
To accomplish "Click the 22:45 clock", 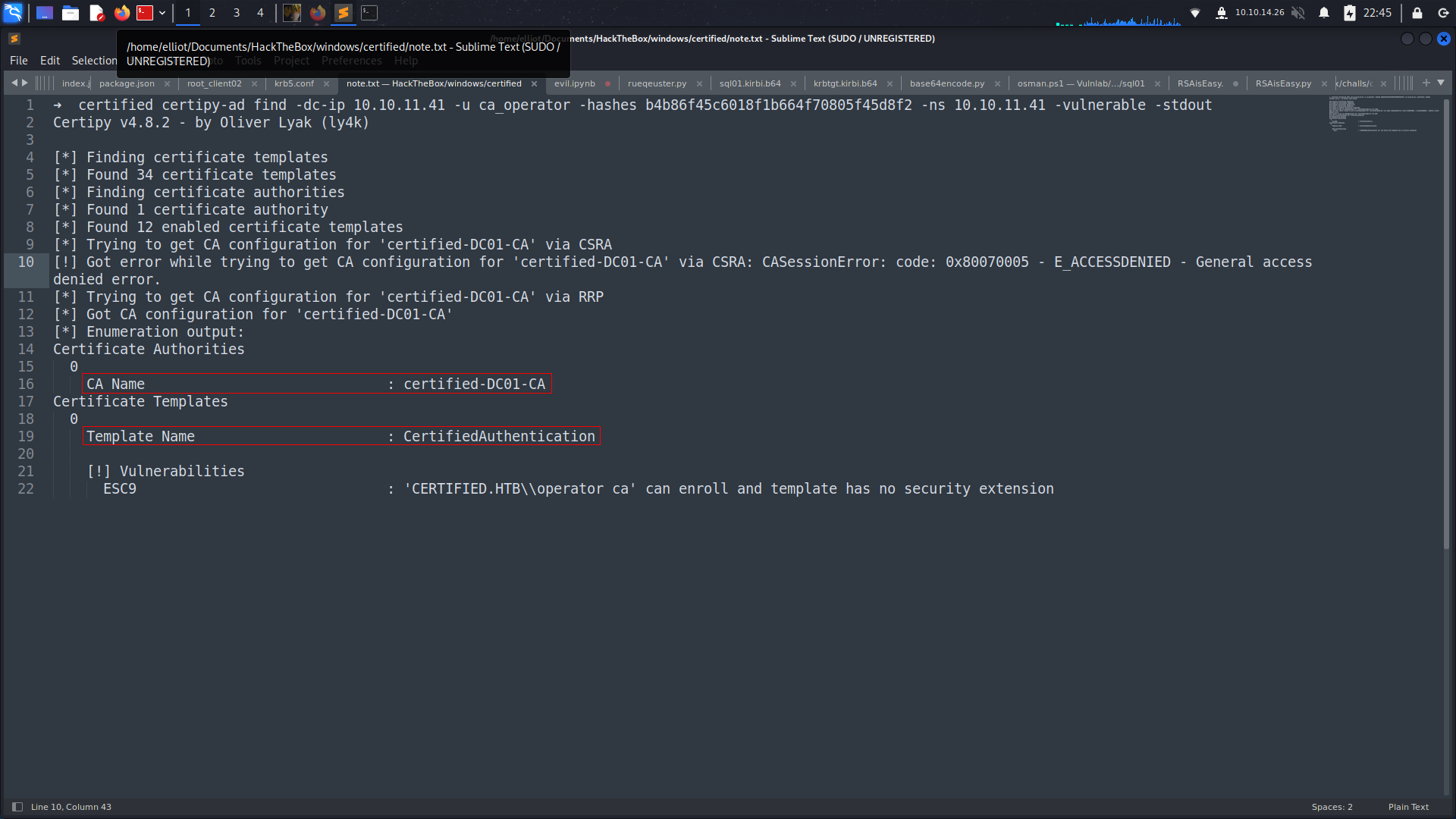I will click(1377, 13).
